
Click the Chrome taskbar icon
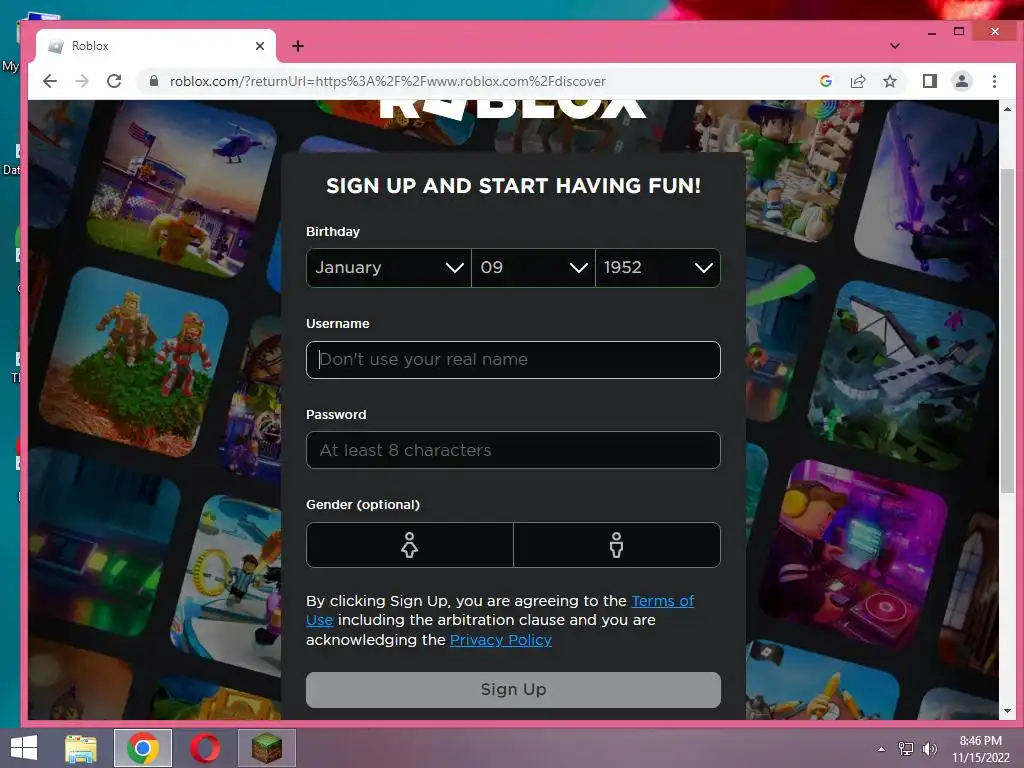(x=143, y=748)
